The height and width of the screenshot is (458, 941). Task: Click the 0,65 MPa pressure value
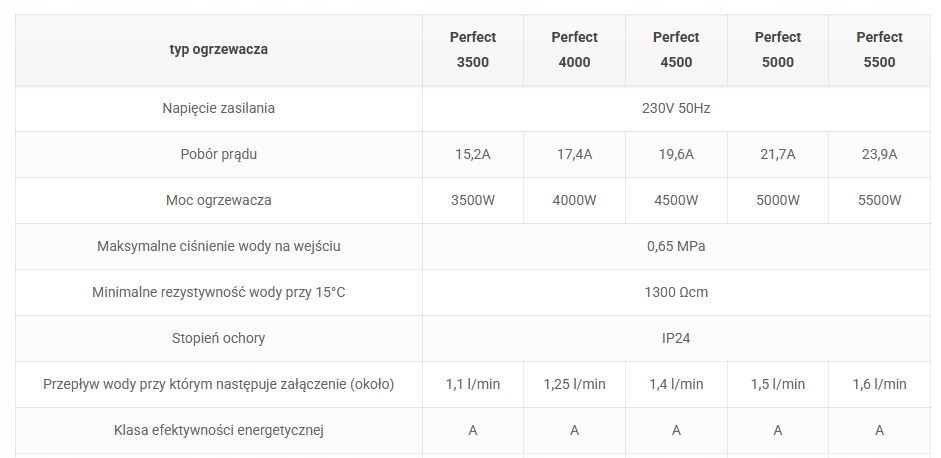point(676,246)
